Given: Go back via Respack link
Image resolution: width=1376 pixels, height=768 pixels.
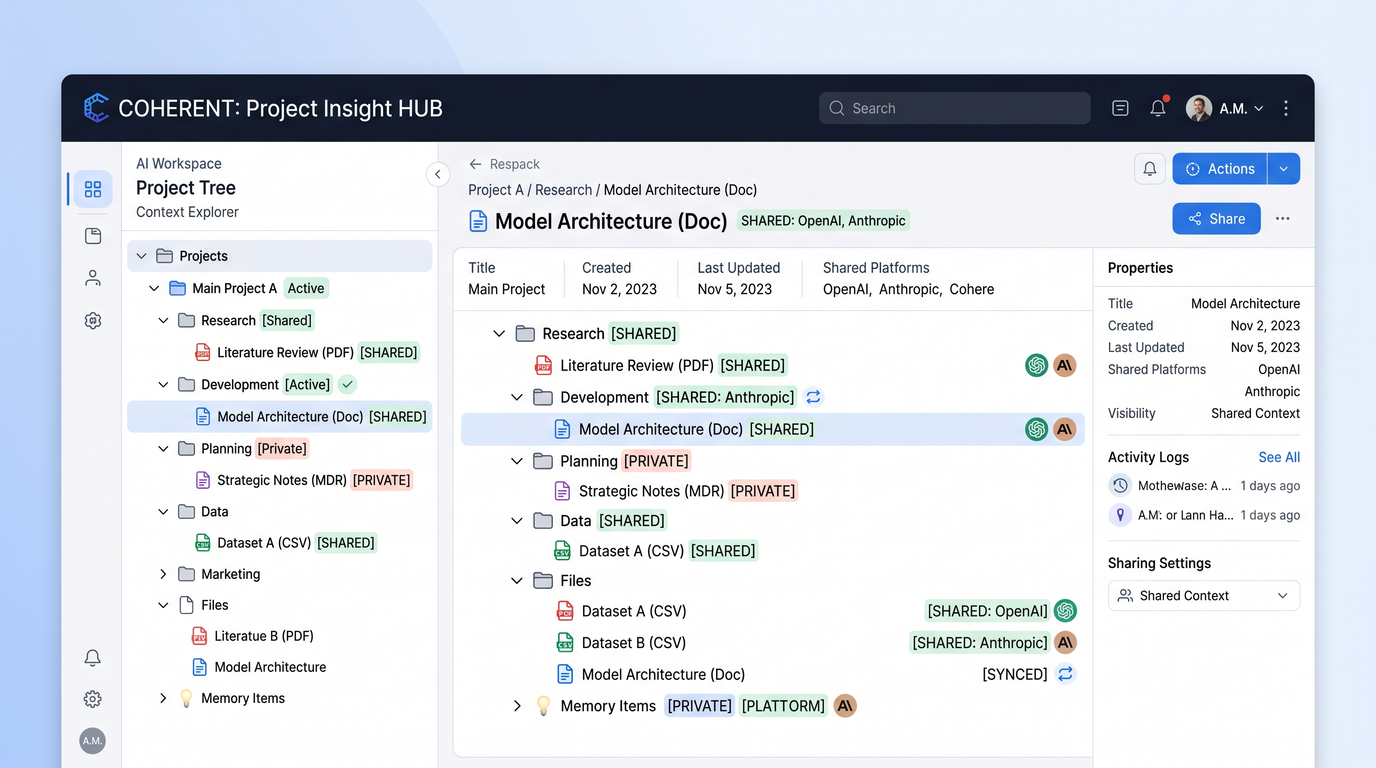Looking at the screenshot, I should pyautogui.click(x=504, y=164).
